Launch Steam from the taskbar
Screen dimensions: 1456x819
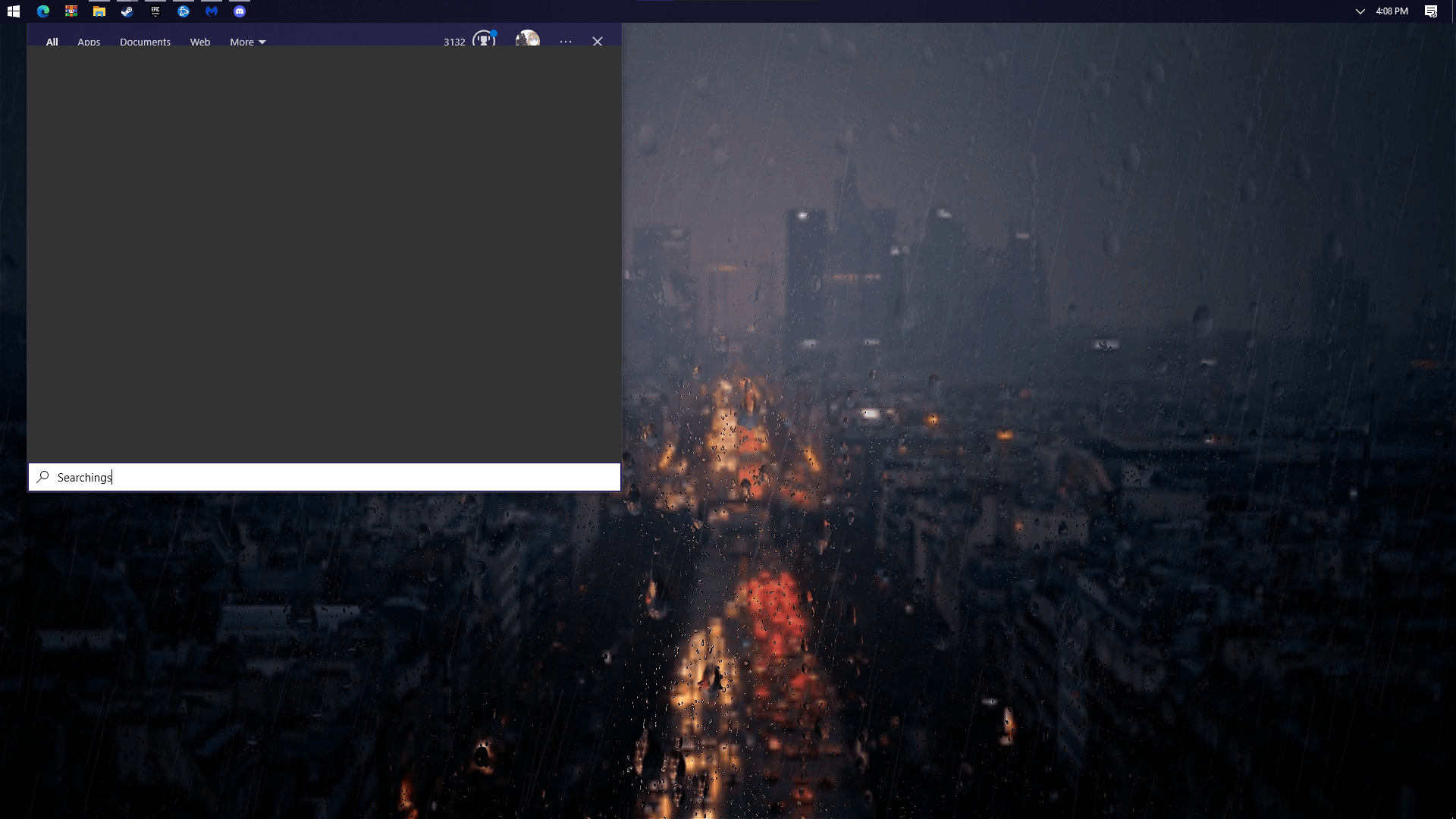click(127, 11)
